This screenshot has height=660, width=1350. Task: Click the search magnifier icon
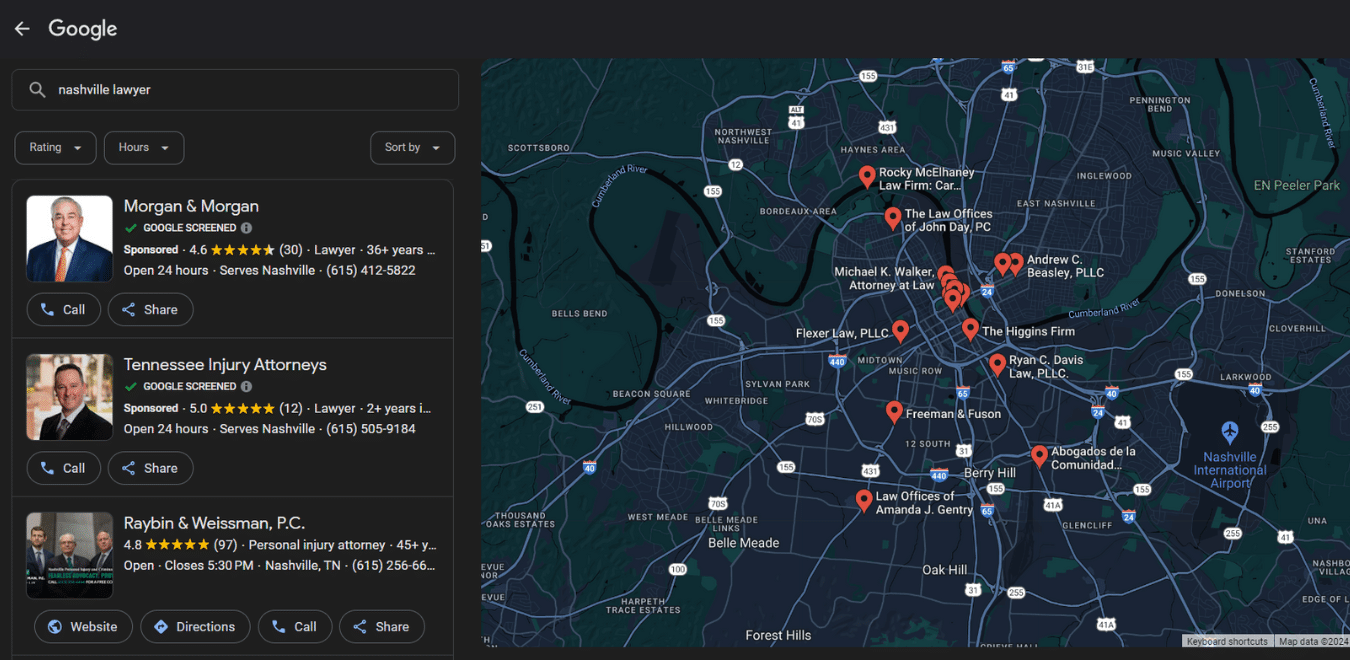(x=37, y=90)
